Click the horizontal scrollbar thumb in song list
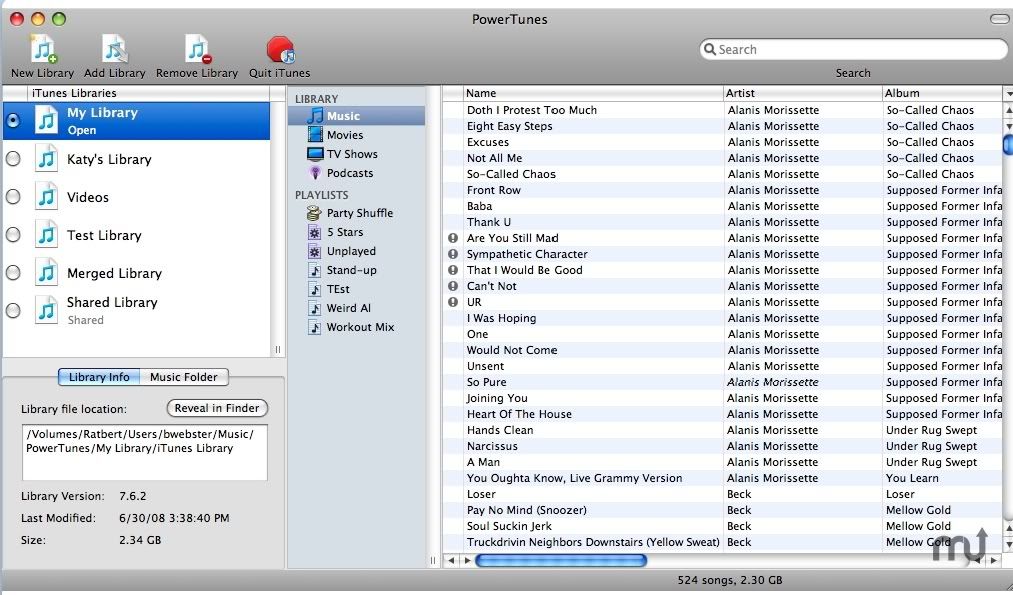This screenshot has height=595, width=1013. click(561, 560)
